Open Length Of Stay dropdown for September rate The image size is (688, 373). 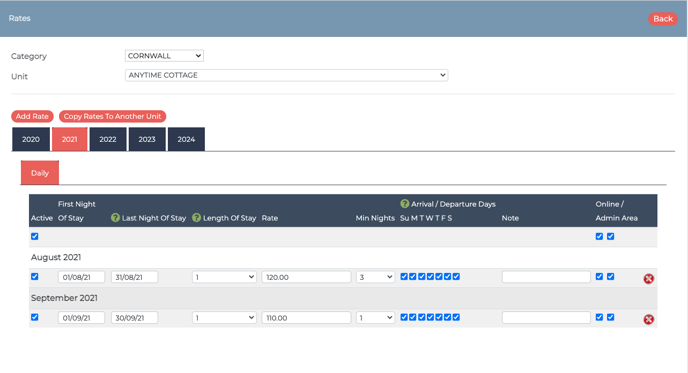point(224,318)
